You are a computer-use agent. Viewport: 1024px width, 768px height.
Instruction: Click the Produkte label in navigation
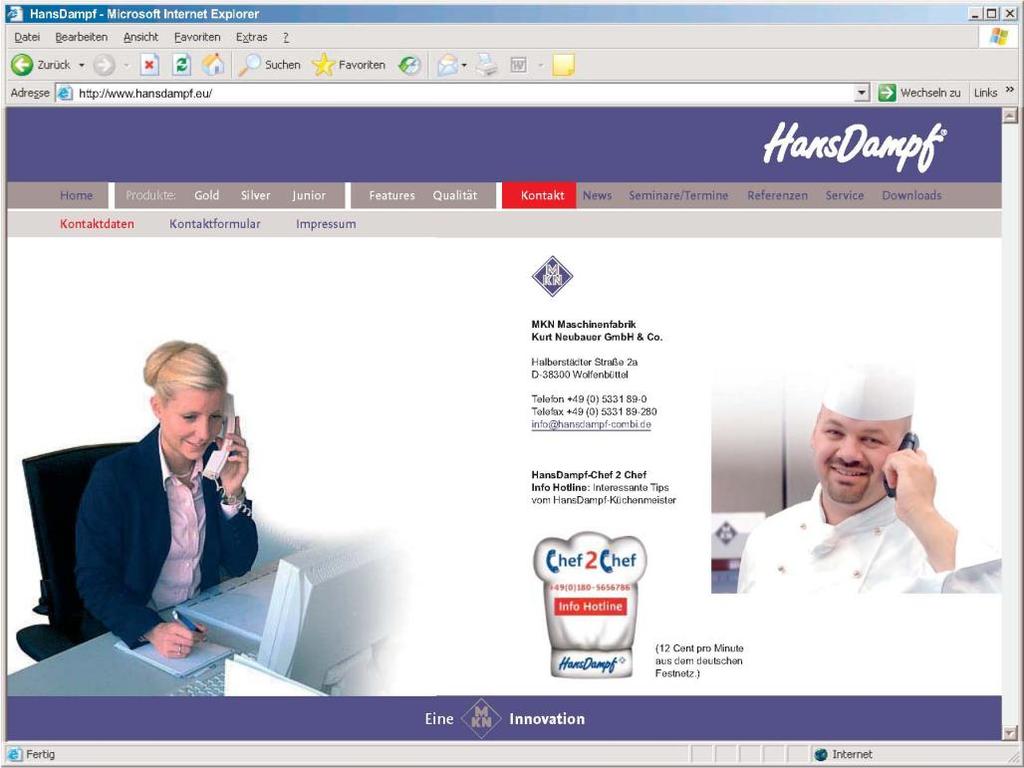(x=150, y=195)
